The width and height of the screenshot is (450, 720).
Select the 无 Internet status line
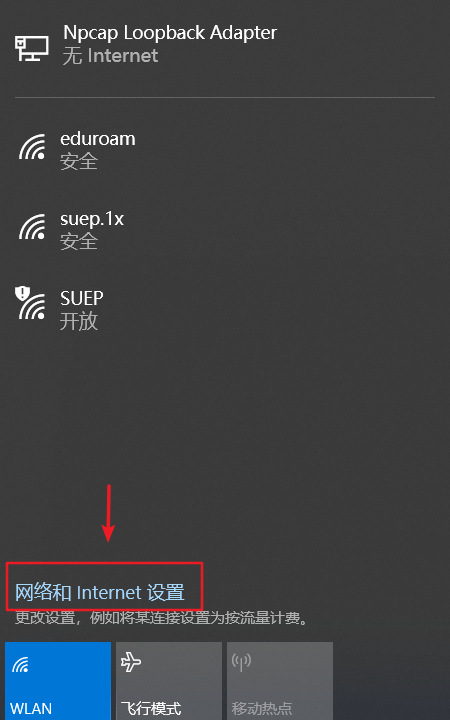click(x=110, y=56)
